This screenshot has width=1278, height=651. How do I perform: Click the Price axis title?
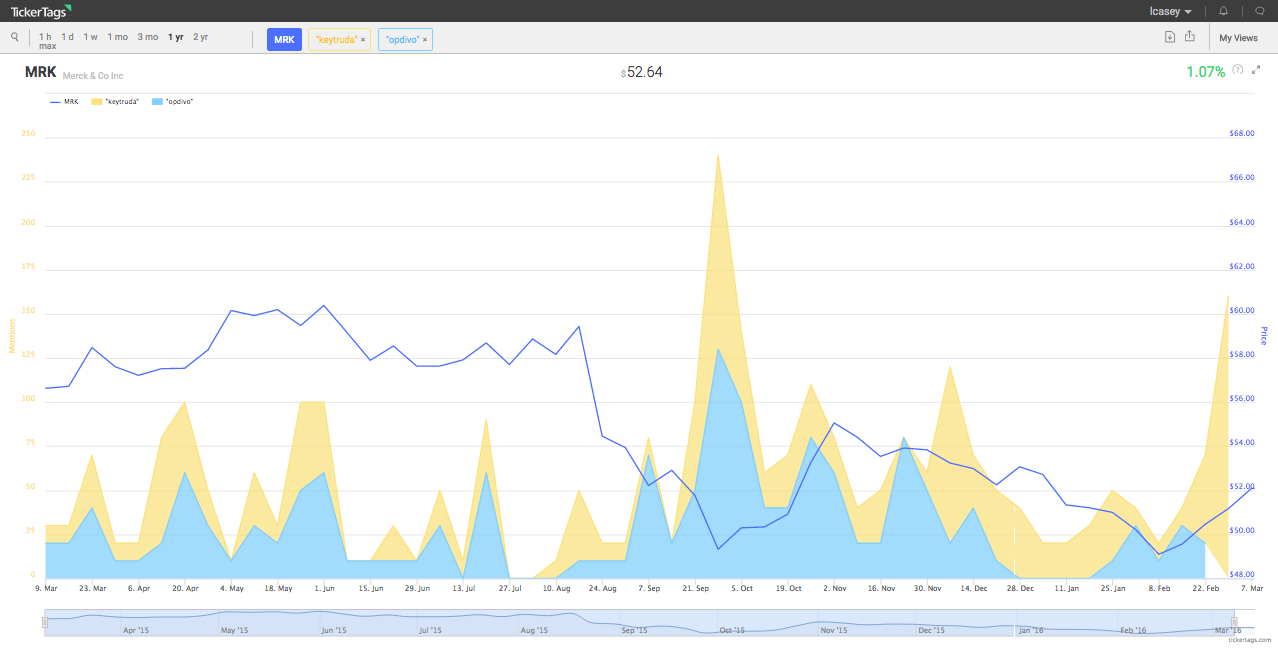point(1265,336)
